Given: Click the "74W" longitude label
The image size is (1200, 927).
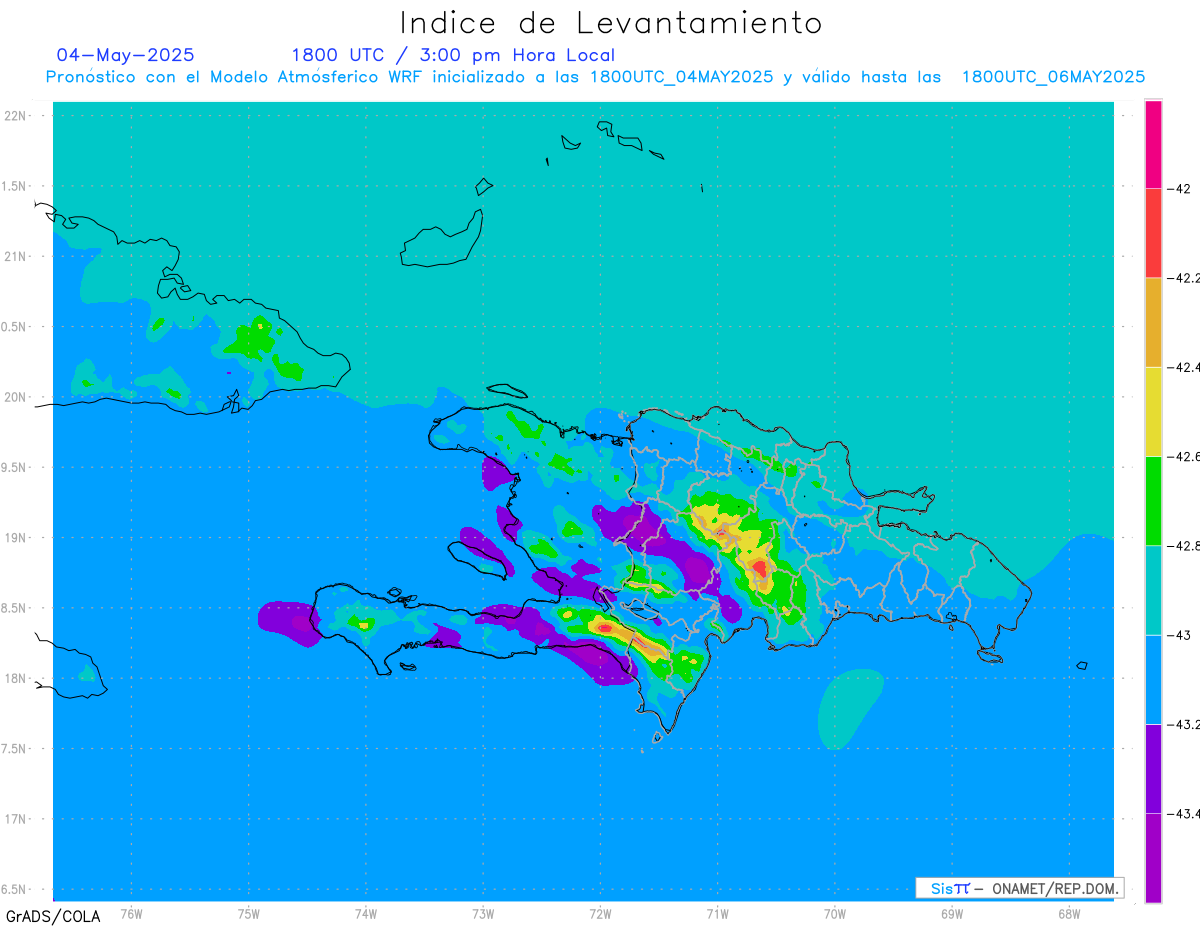Looking at the screenshot, I should [x=365, y=913].
